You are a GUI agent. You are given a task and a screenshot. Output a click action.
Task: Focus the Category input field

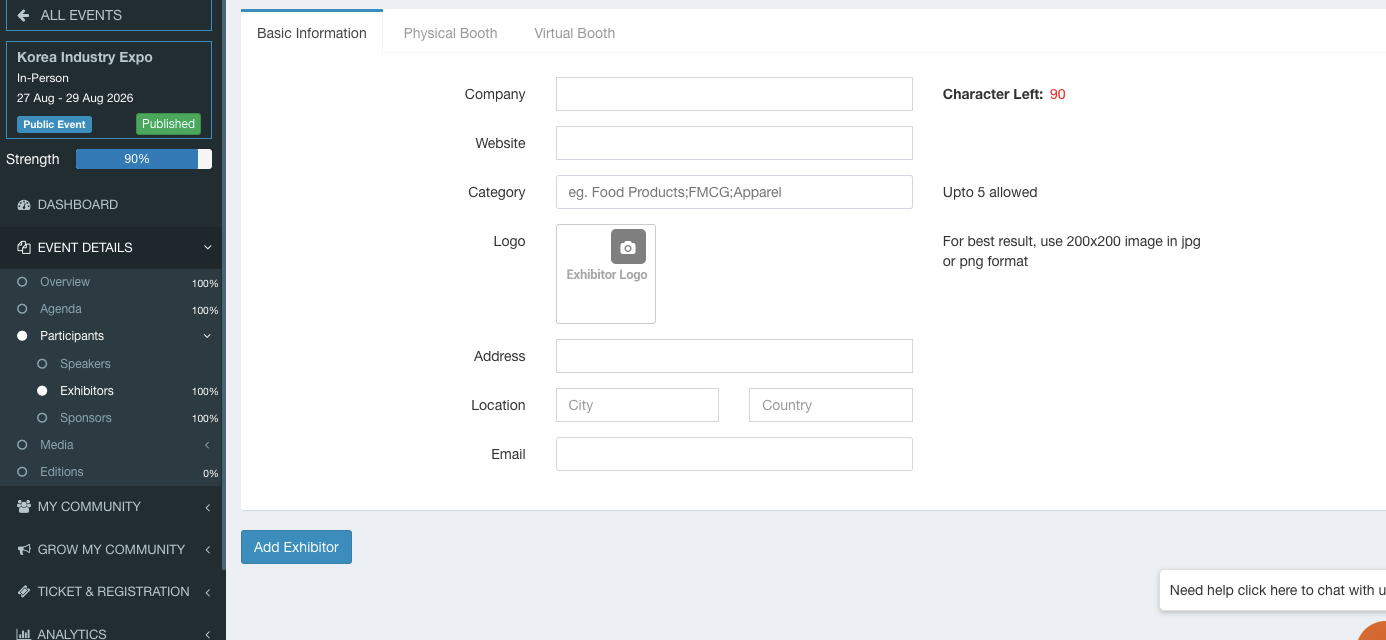734,192
